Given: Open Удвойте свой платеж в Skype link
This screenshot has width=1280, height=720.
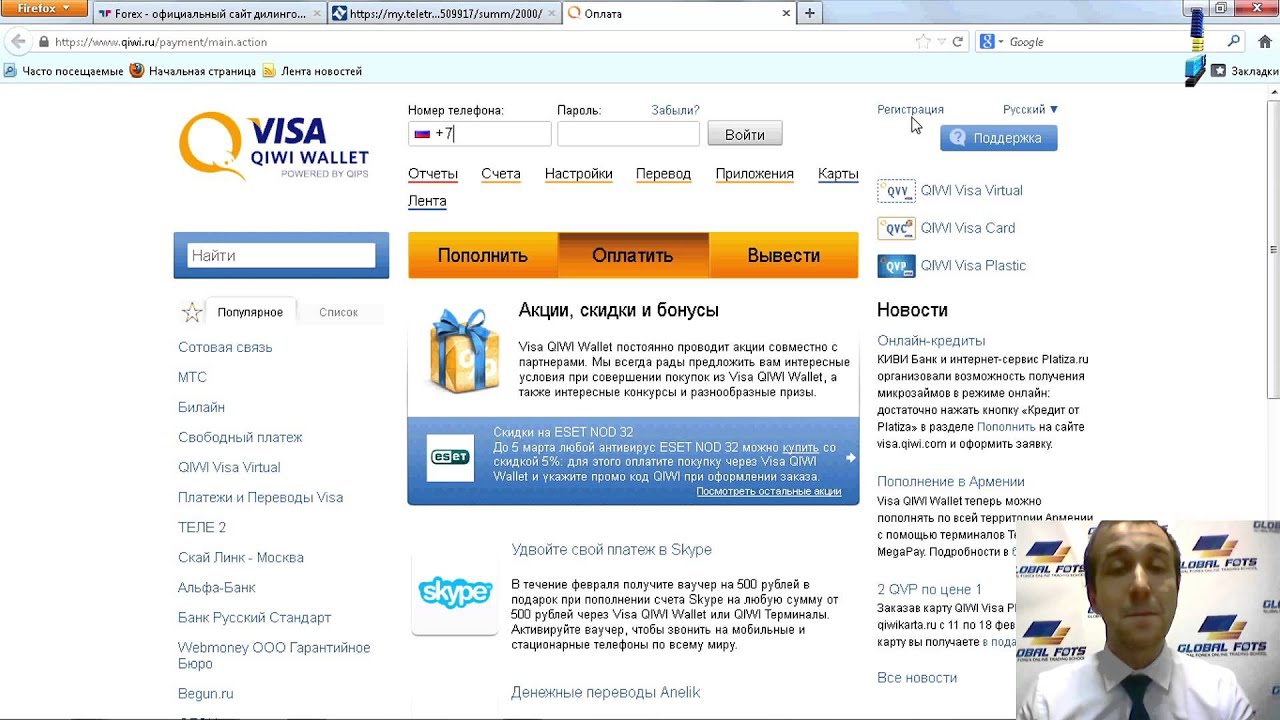Looking at the screenshot, I should 612,550.
